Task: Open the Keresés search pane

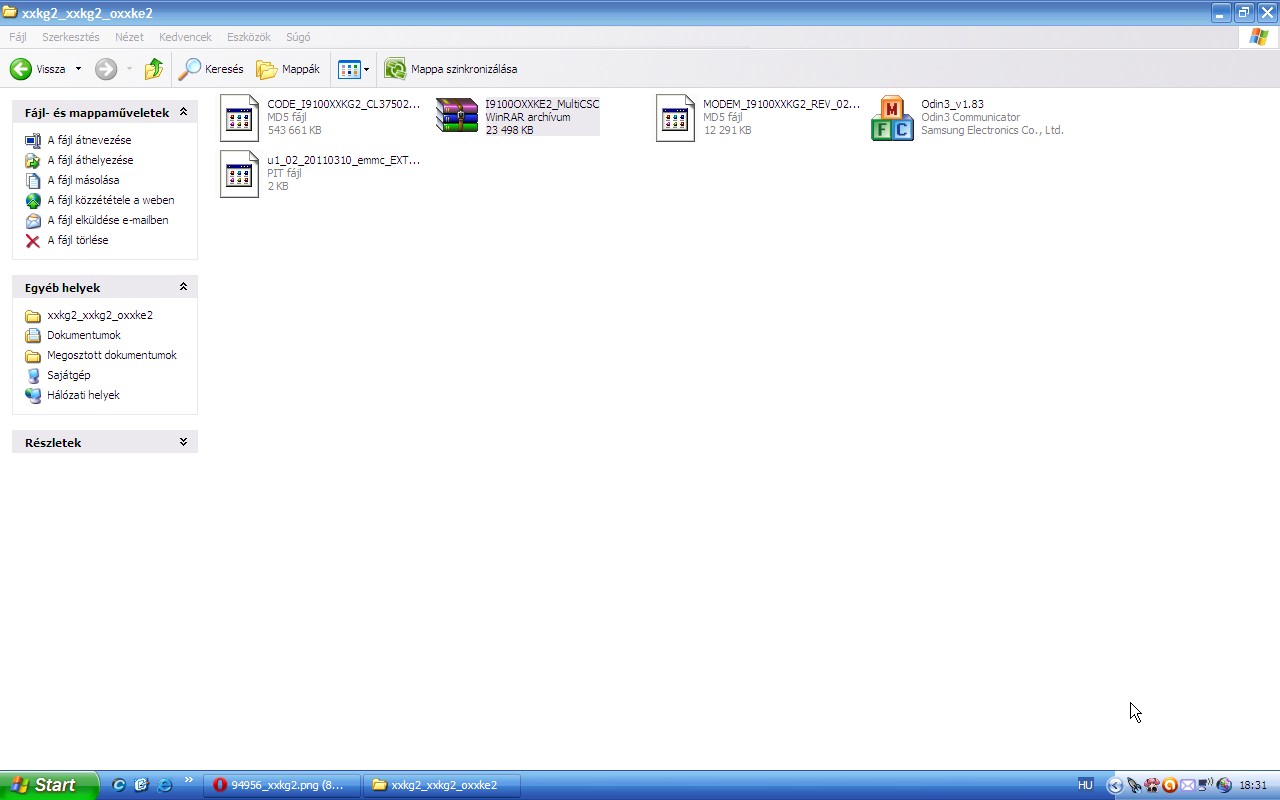Action: click(x=211, y=69)
